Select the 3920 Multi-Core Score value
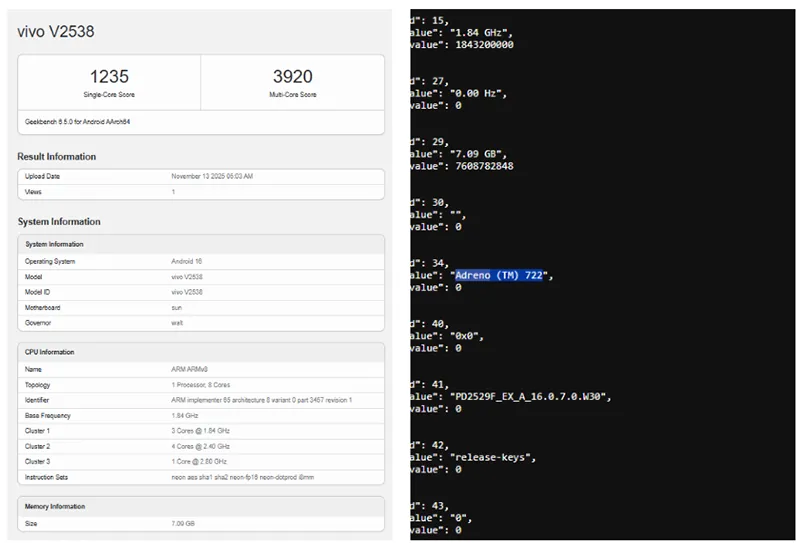 click(x=292, y=77)
